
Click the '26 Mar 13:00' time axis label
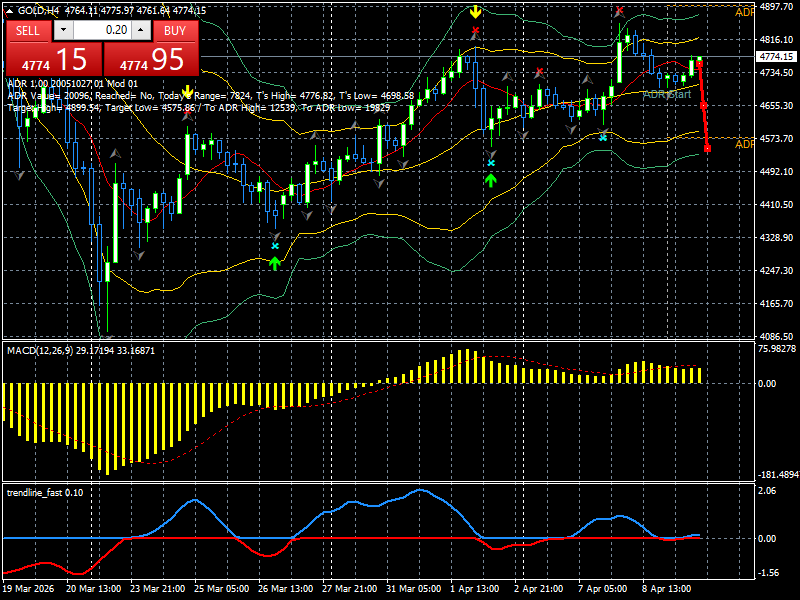[x=285, y=589]
